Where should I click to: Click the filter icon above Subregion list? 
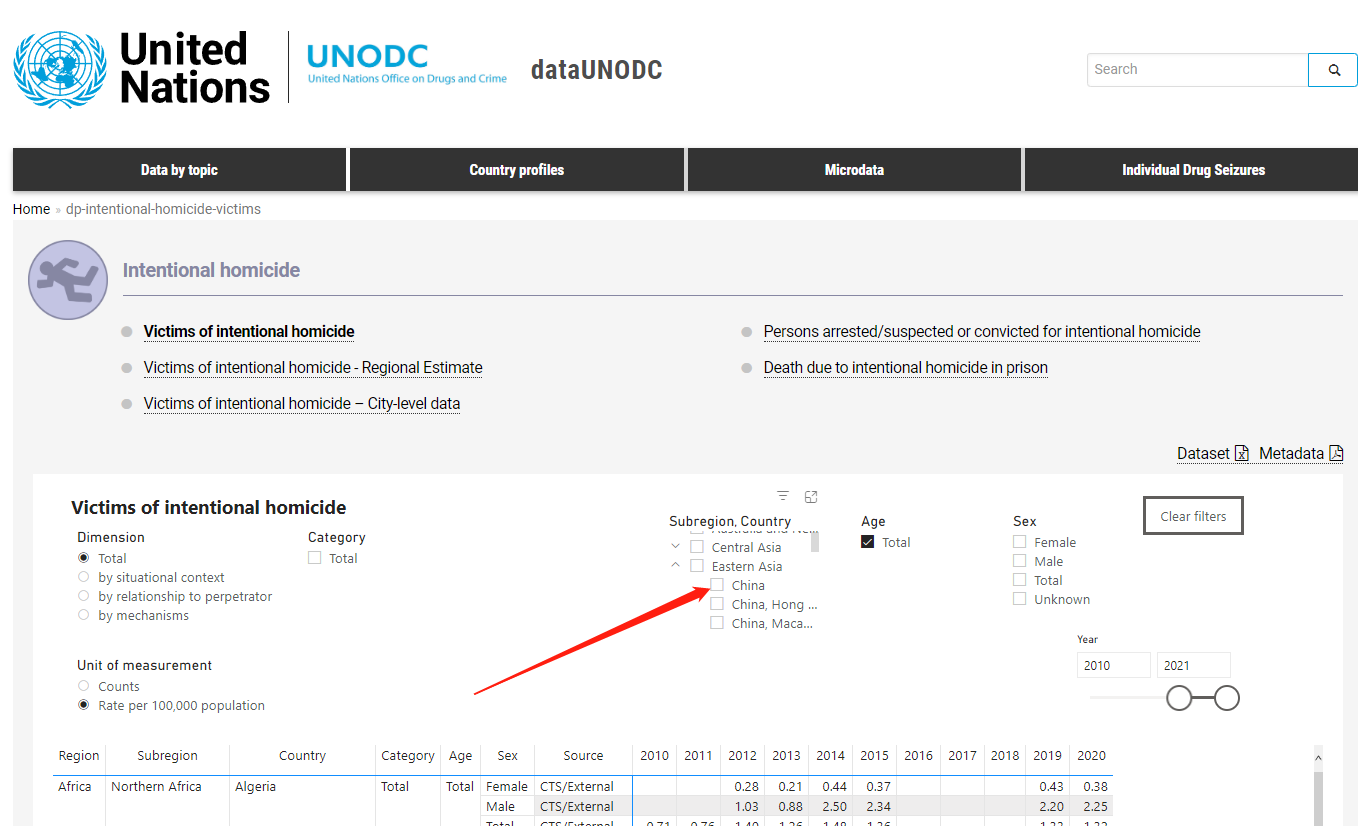tap(783, 497)
